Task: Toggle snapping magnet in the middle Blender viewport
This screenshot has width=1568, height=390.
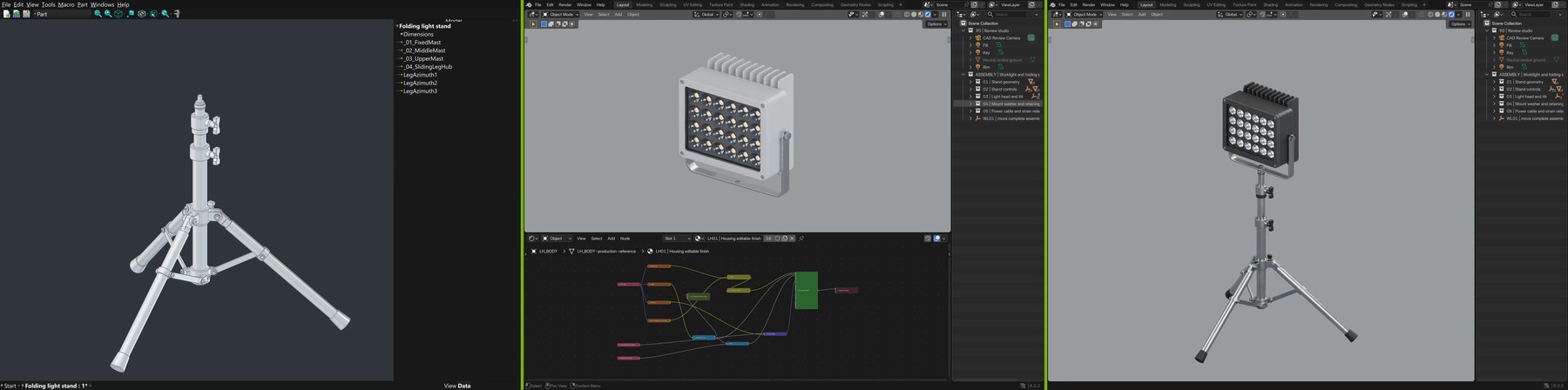Action: pos(739,14)
